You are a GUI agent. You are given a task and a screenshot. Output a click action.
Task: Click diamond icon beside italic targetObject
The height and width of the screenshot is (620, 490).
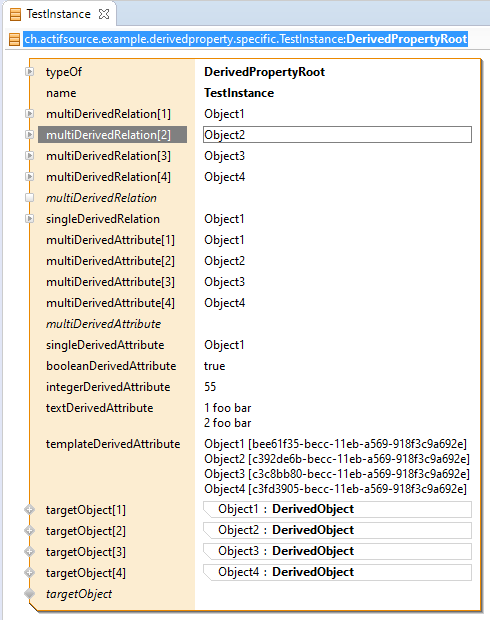[x=30, y=594]
